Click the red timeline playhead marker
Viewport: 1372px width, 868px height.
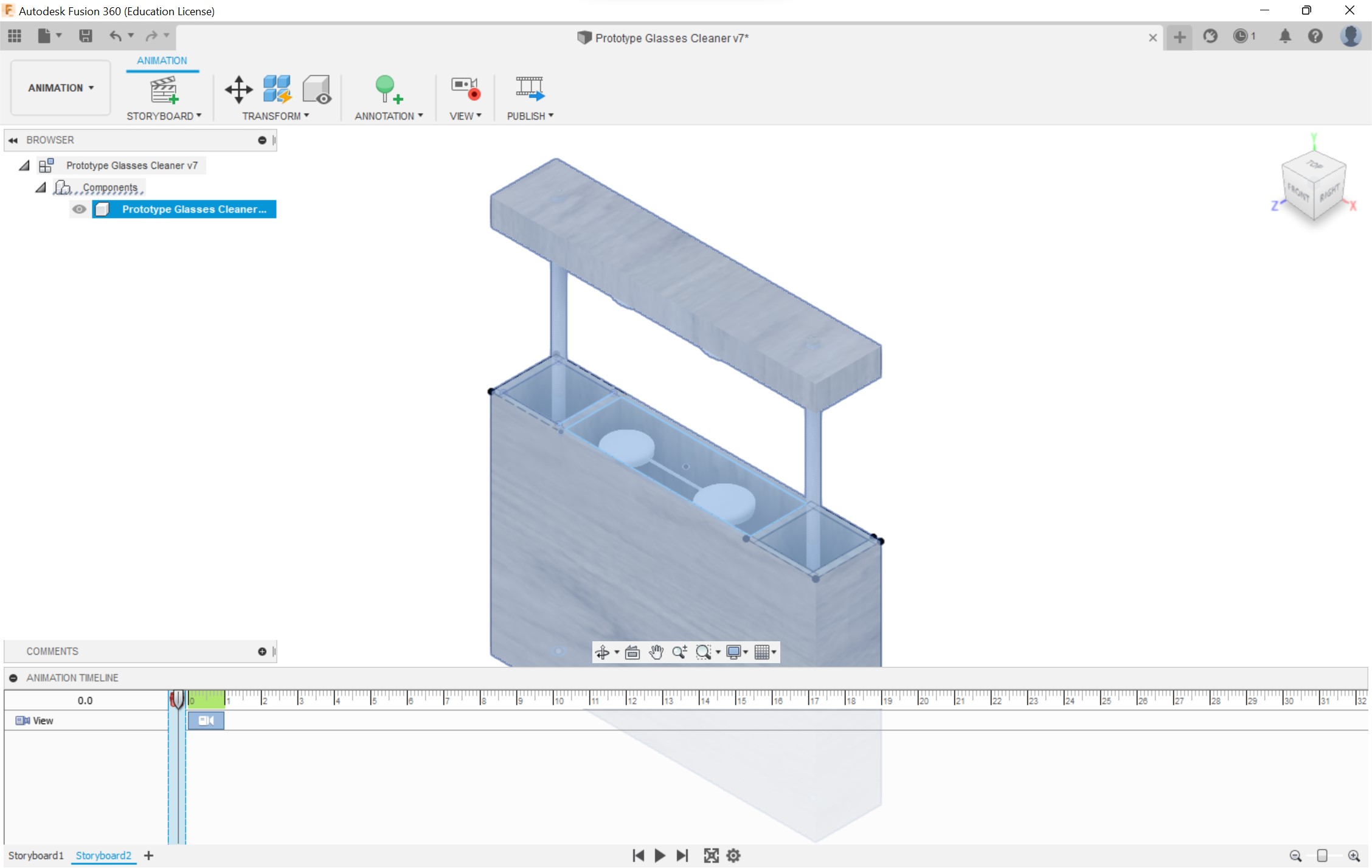pyautogui.click(x=176, y=700)
